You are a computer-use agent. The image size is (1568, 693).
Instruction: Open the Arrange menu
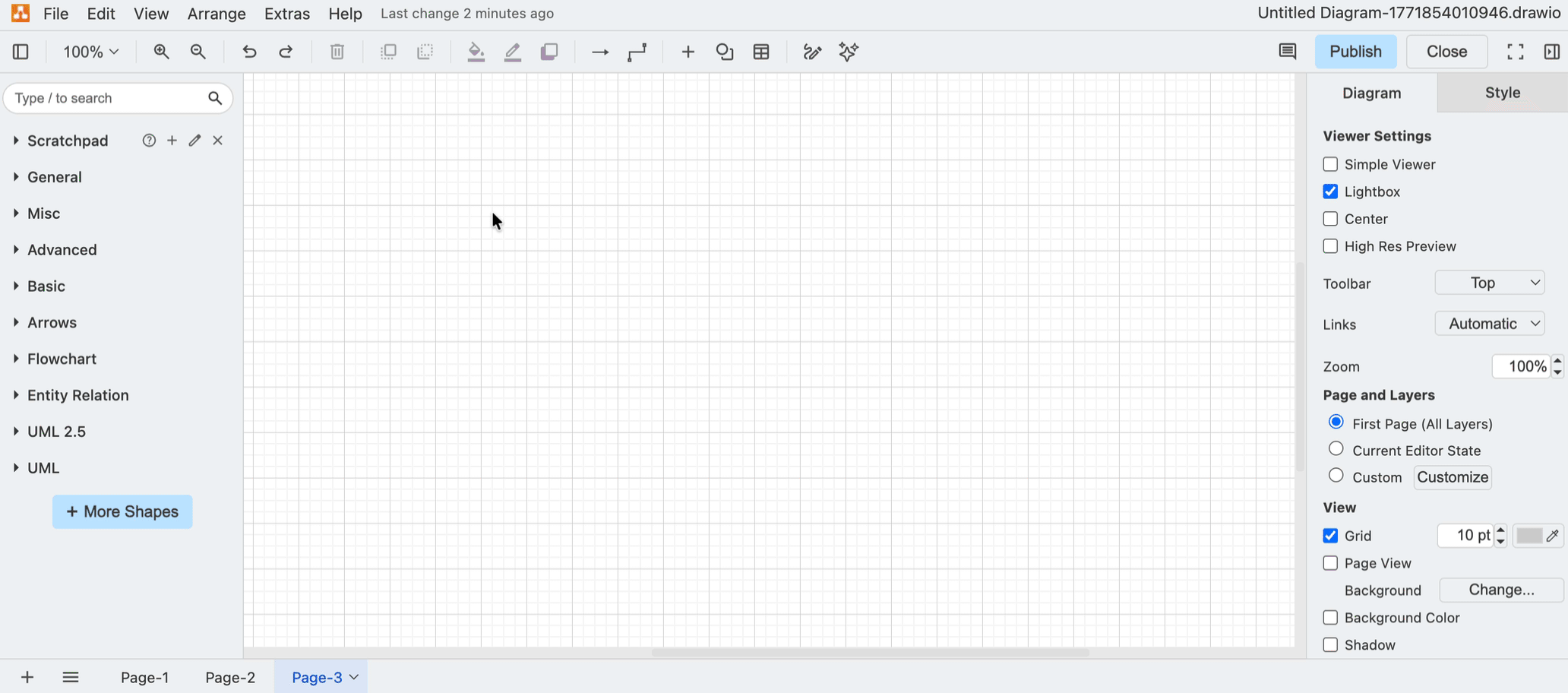click(x=217, y=14)
